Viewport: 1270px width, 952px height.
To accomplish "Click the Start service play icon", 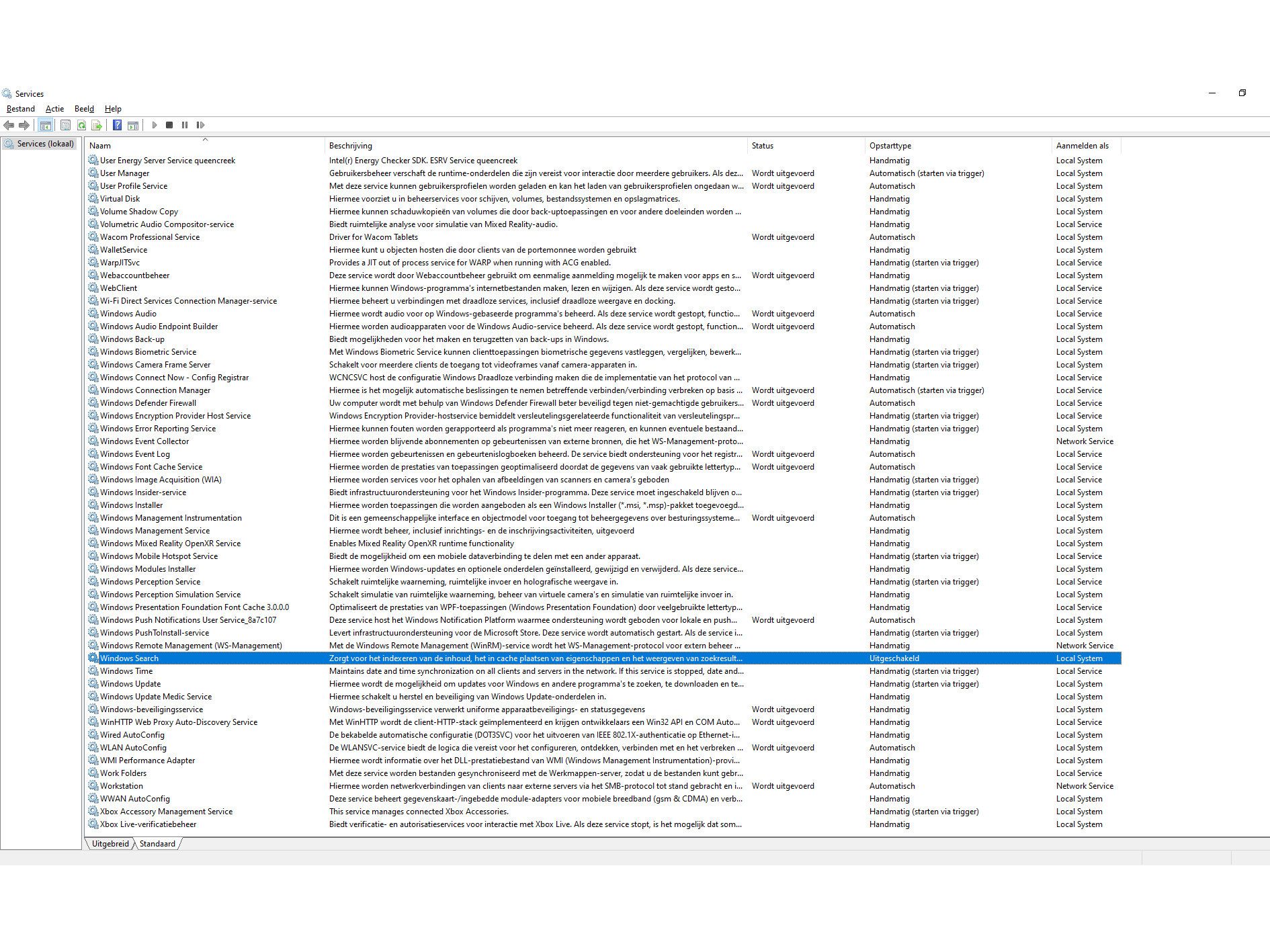I will pos(154,125).
